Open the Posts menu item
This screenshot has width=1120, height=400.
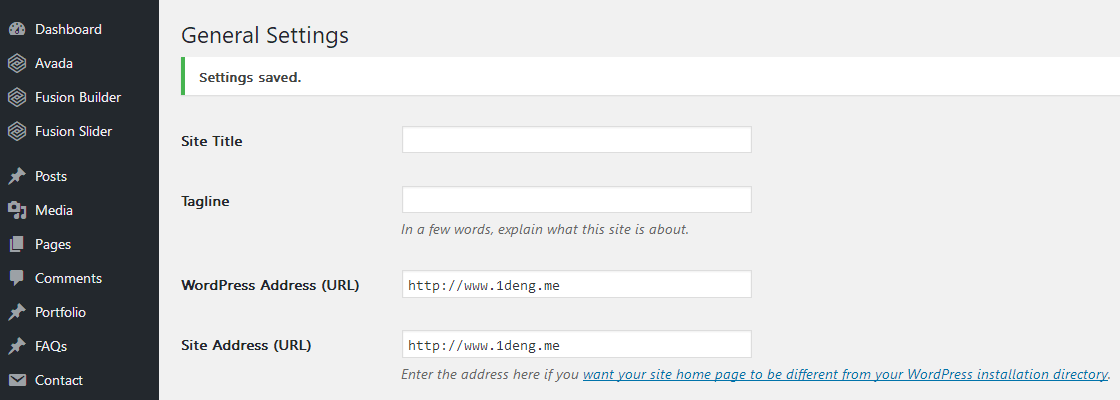pyautogui.click(x=51, y=177)
